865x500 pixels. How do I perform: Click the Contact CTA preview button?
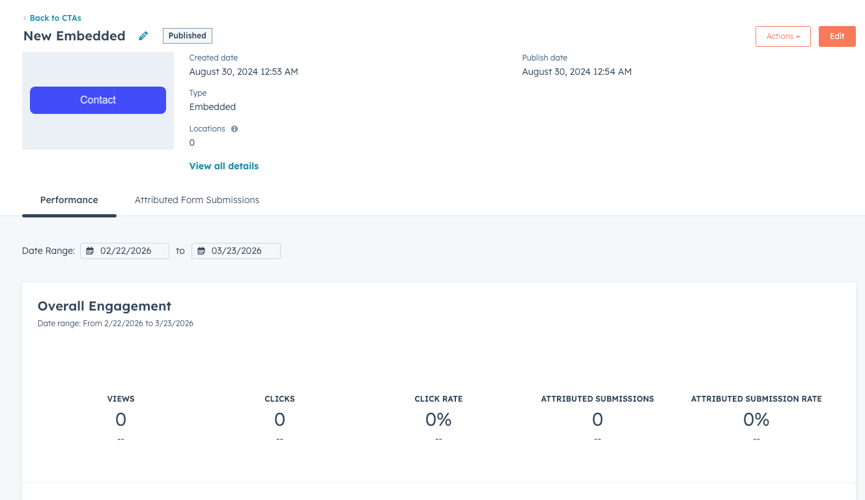(98, 100)
